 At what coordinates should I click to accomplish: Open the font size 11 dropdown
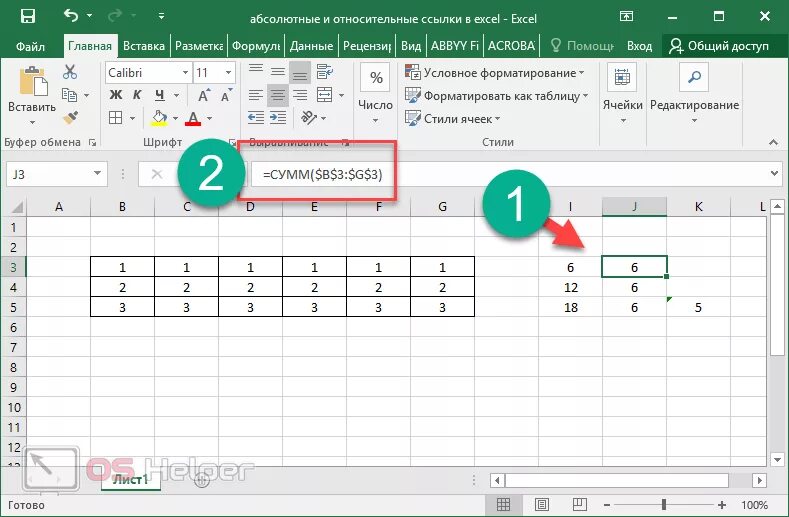tap(228, 73)
